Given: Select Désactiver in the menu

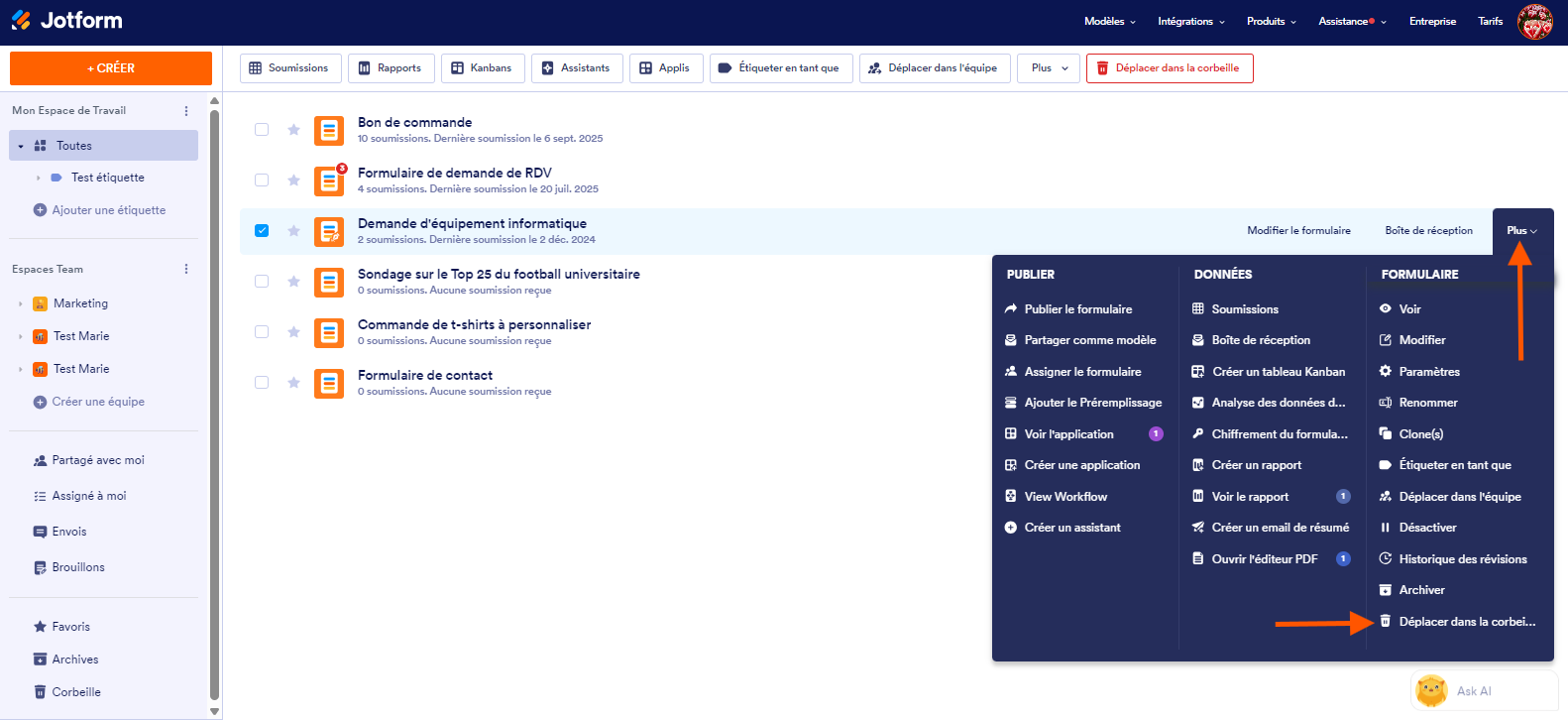Looking at the screenshot, I should (1417, 528).
